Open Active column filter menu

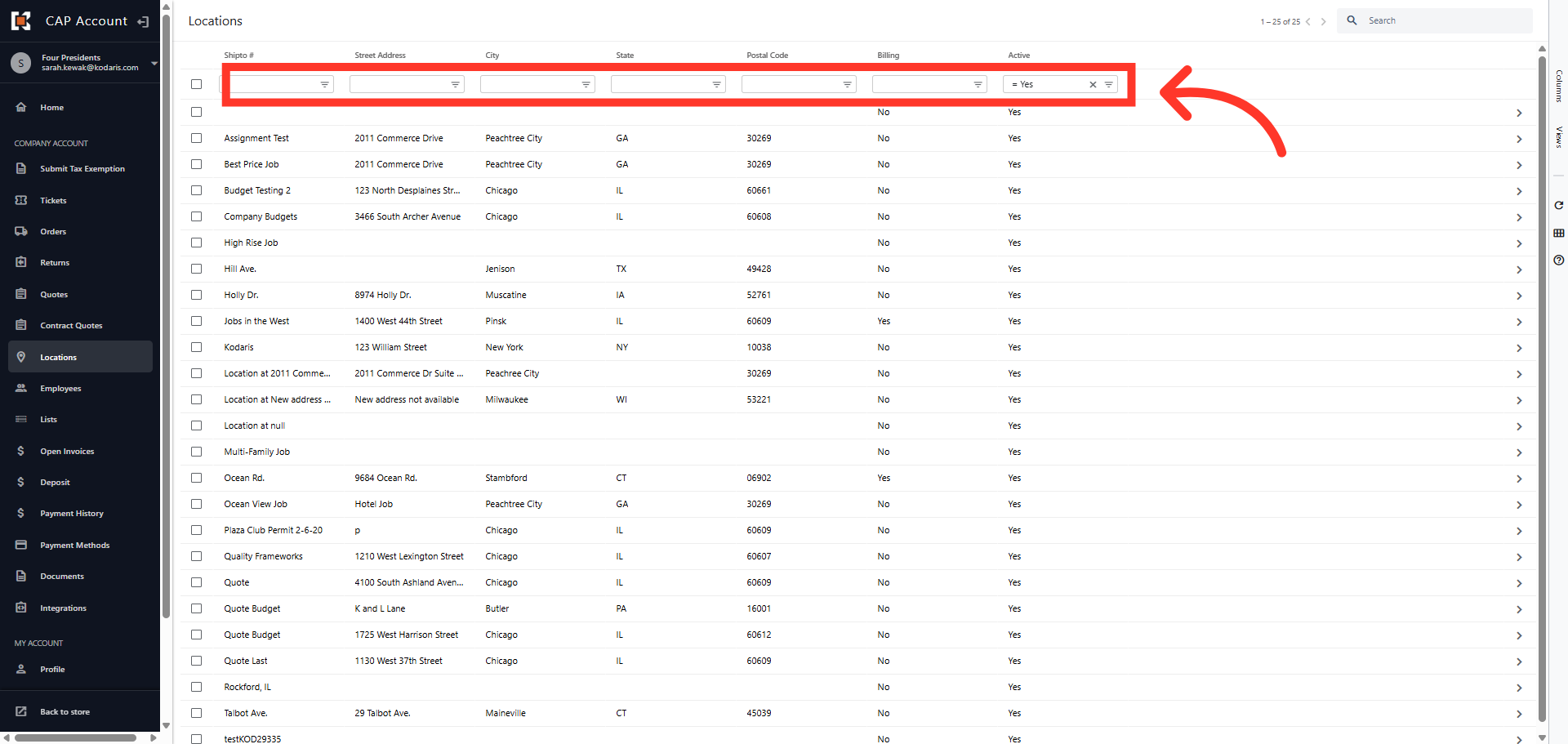(1108, 84)
